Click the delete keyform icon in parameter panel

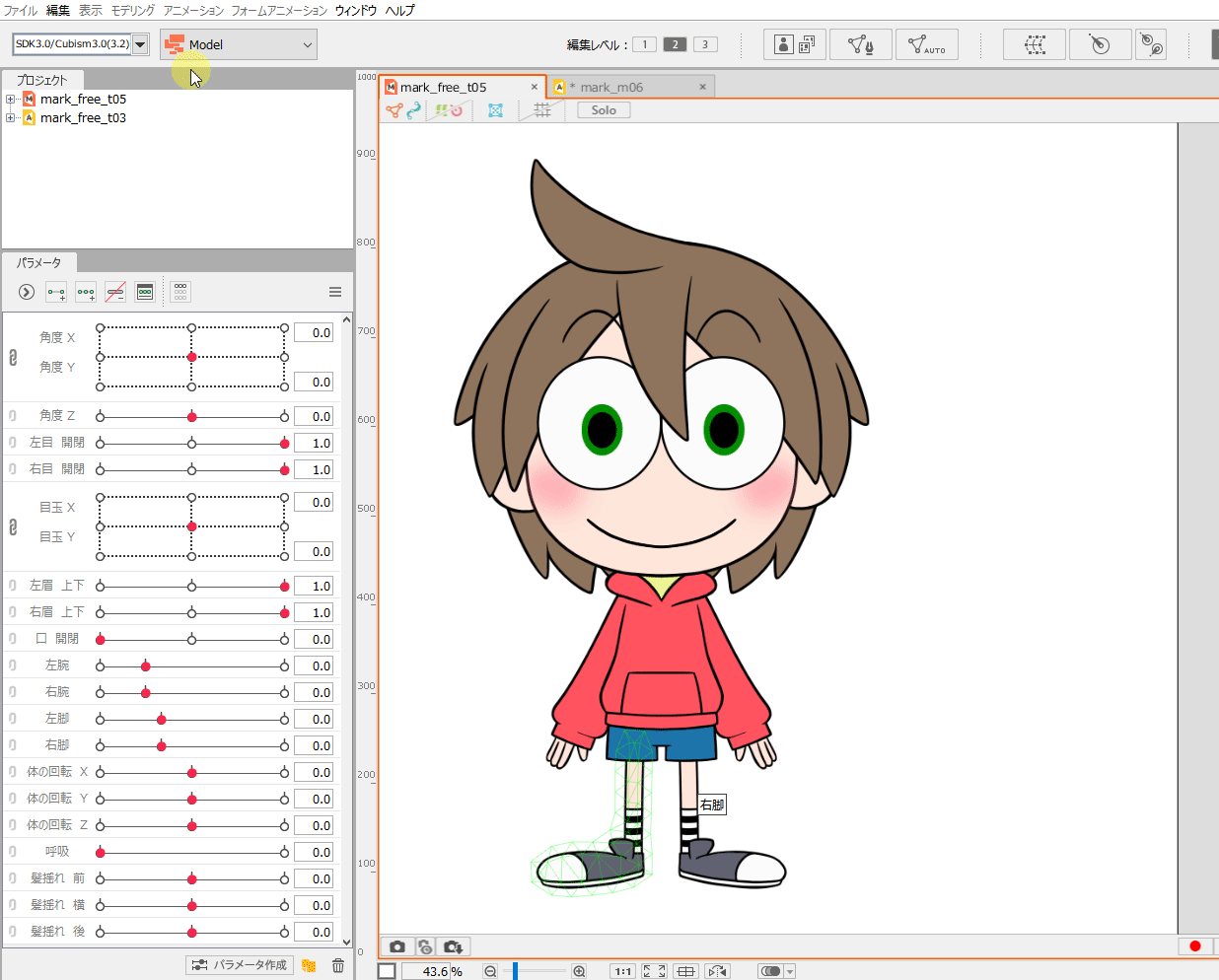(x=115, y=293)
